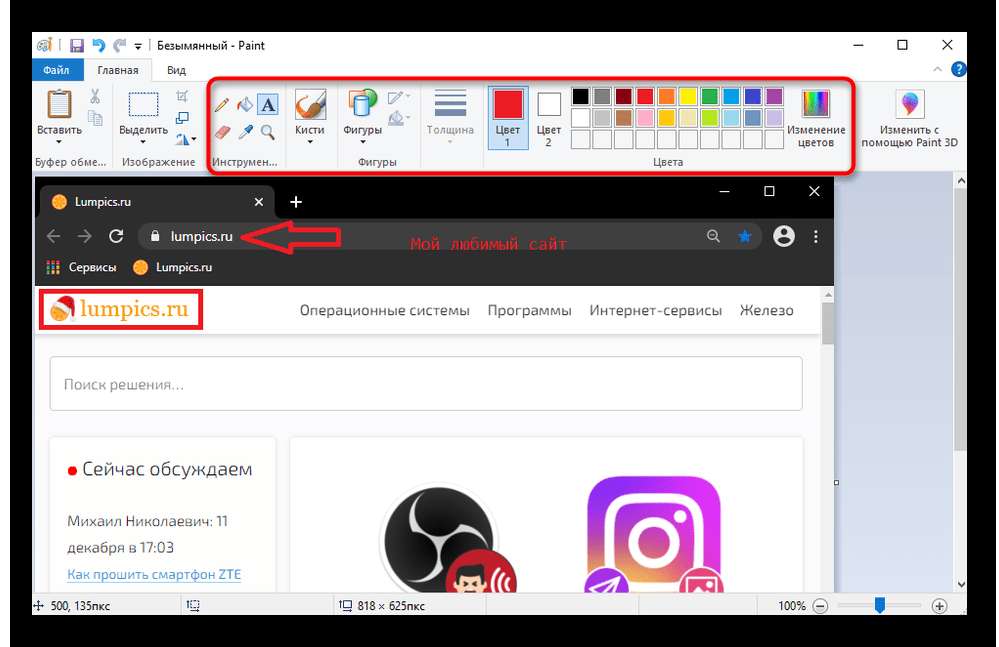Select the Eraser tool
This screenshot has height=647, width=999.
click(222, 132)
